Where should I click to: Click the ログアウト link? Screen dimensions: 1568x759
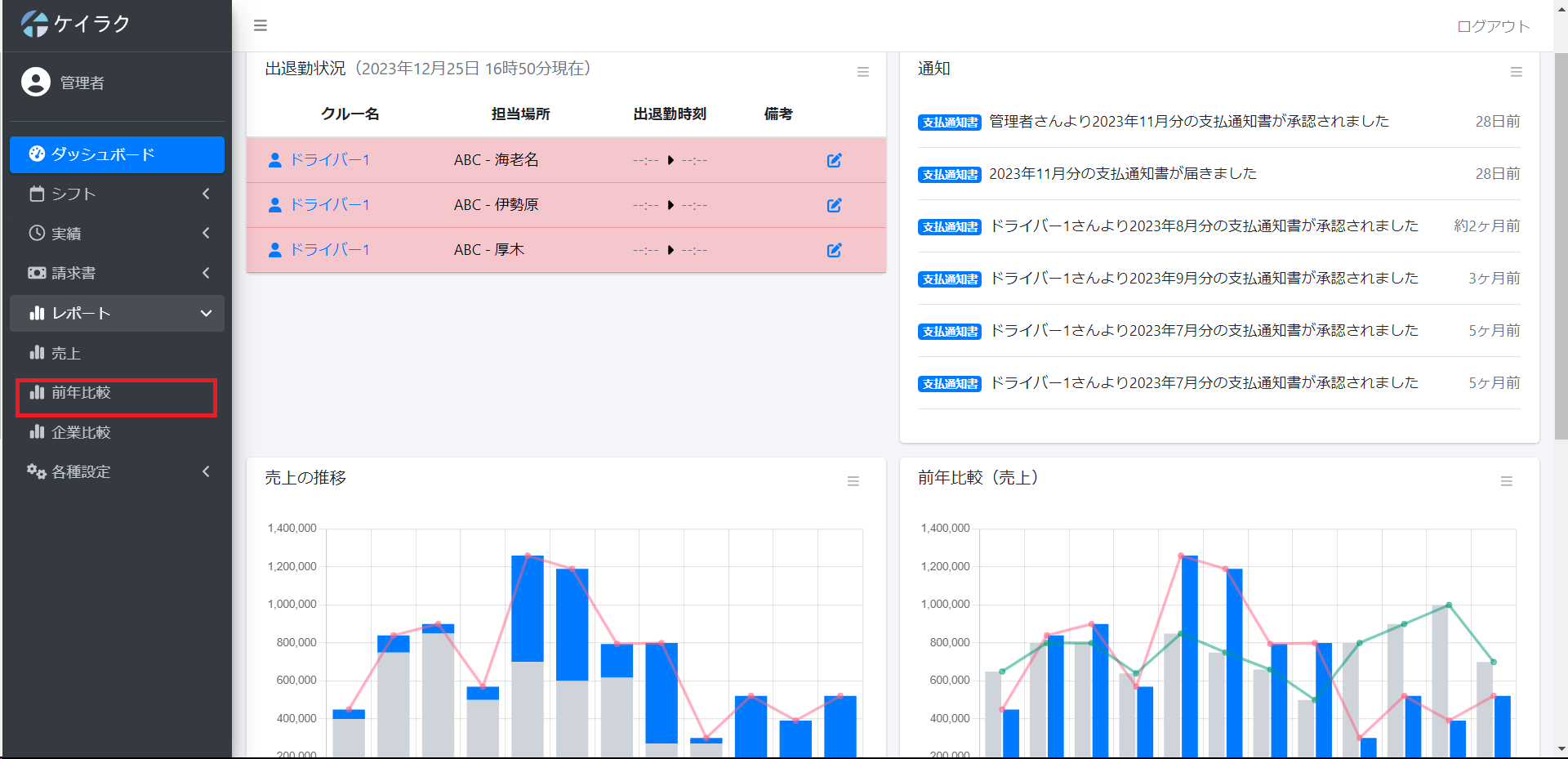pos(1494,26)
